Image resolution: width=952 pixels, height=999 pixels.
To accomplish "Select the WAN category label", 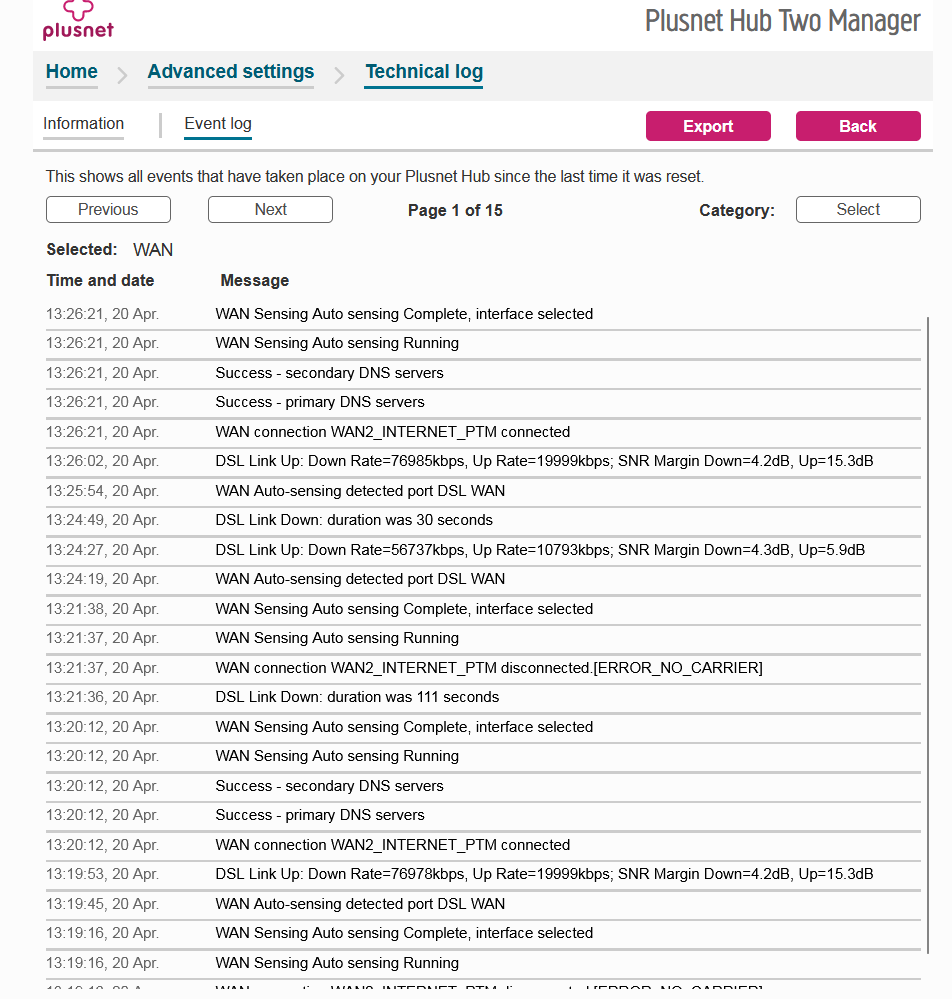I will [153, 249].
